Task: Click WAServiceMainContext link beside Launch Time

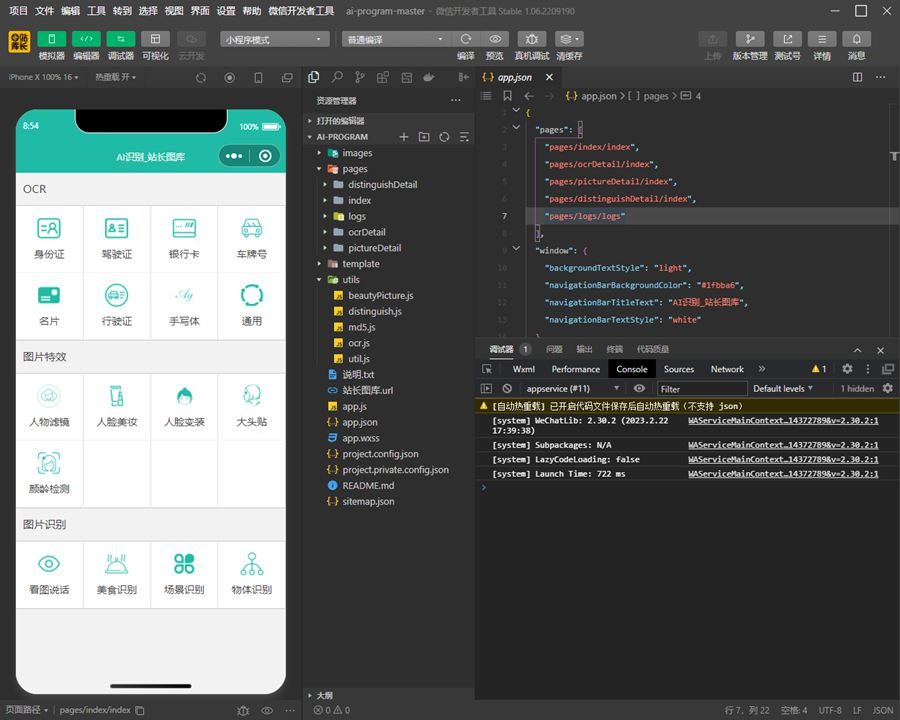Action: (x=783, y=474)
